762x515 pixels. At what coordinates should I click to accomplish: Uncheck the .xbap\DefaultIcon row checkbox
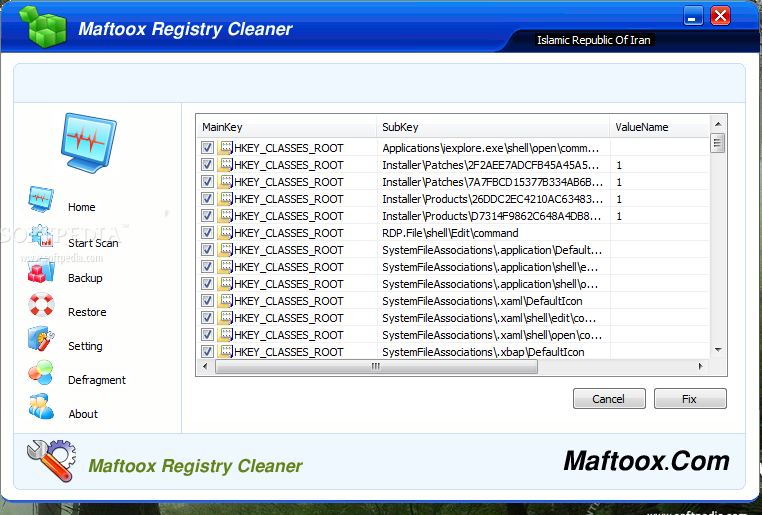pos(208,352)
